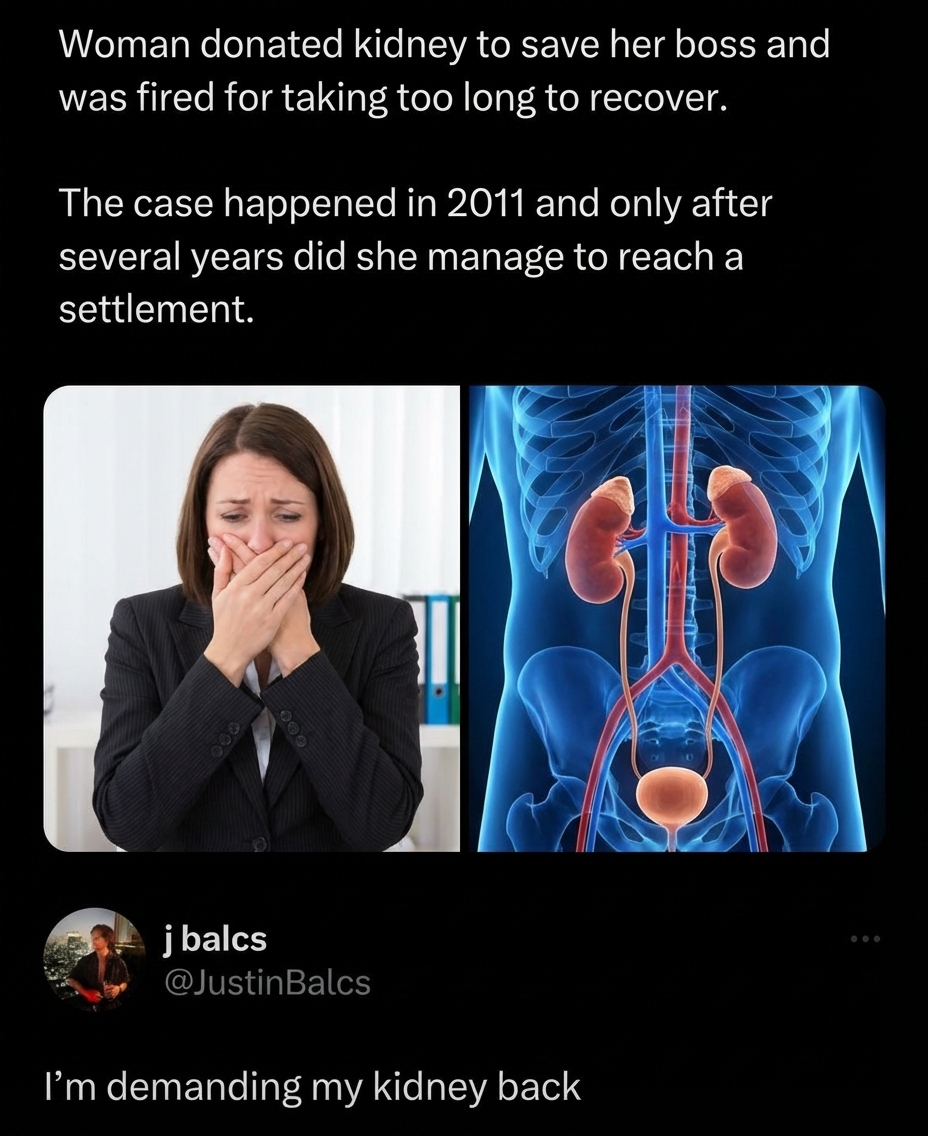This screenshot has height=1136, width=928.
Task: Click the blue binders behind the woman
Action: [438, 658]
